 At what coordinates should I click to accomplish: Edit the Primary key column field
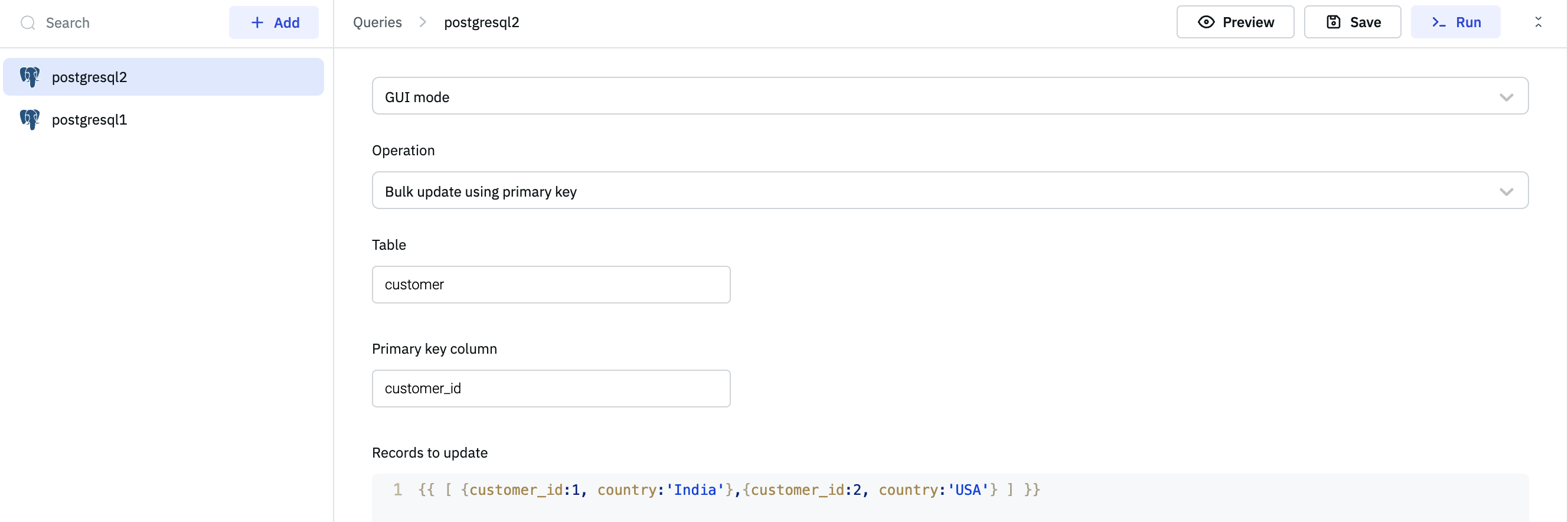pos(551,389)
